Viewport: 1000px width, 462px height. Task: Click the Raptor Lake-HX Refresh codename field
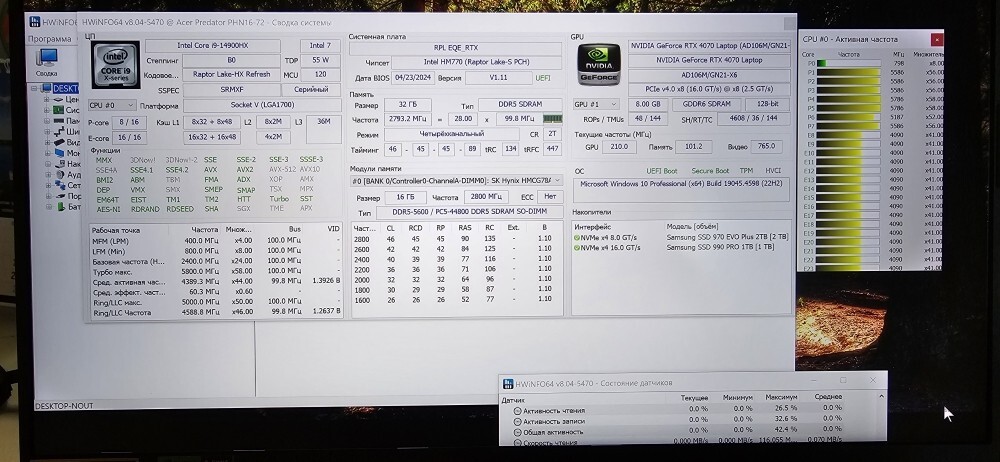tap(232, 75)
